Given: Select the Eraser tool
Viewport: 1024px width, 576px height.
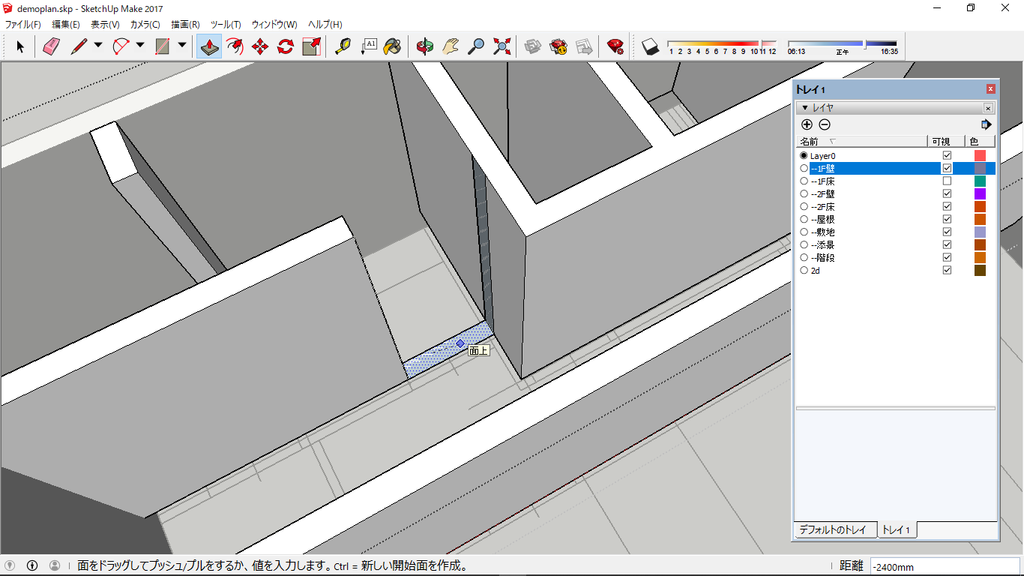Looking at the screenshot, I should coord(52,46).
